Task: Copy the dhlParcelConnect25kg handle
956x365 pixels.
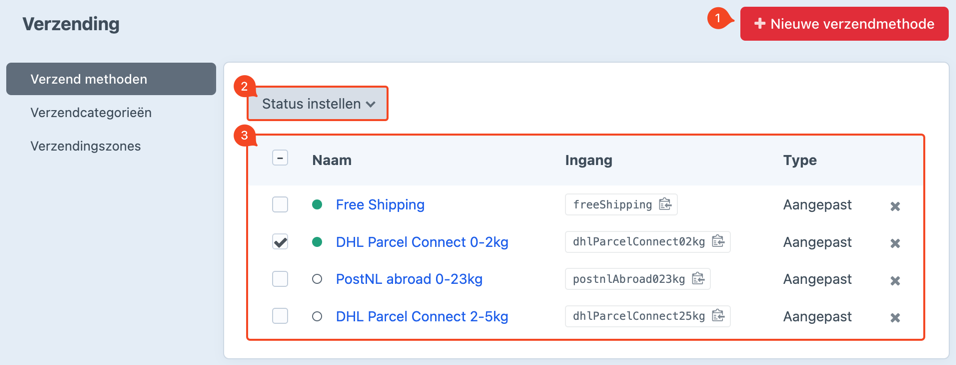Action: pos(718,316)
